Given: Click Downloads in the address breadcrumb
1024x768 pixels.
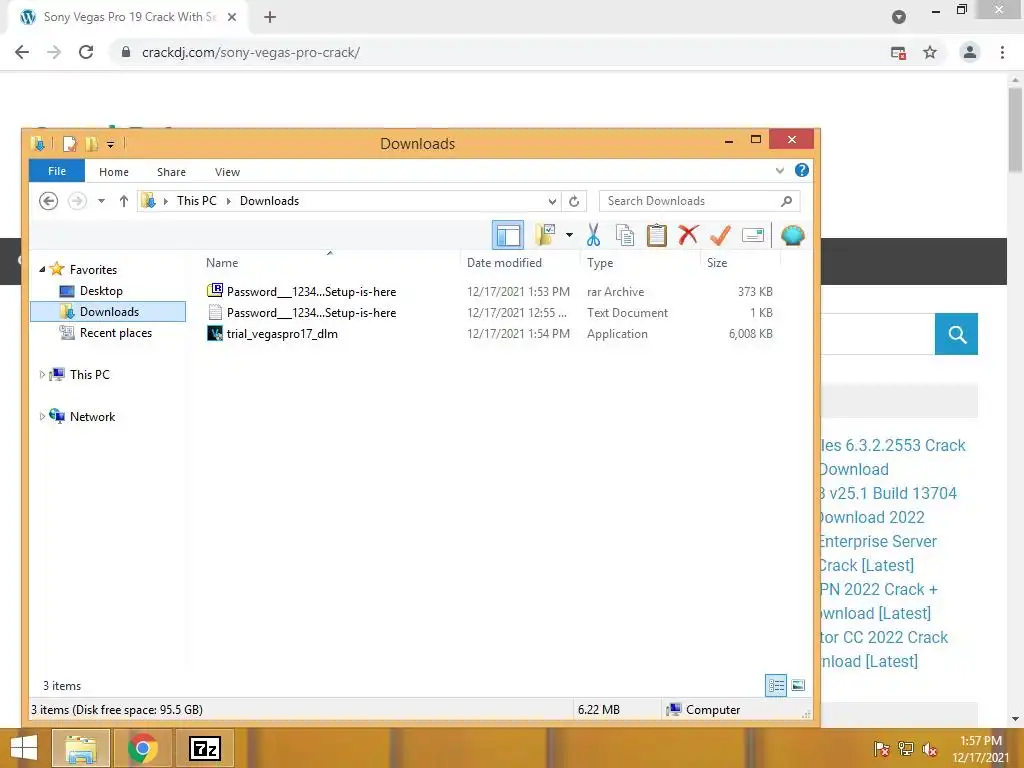Looking at the screenshot, I should tap(269, 200).
